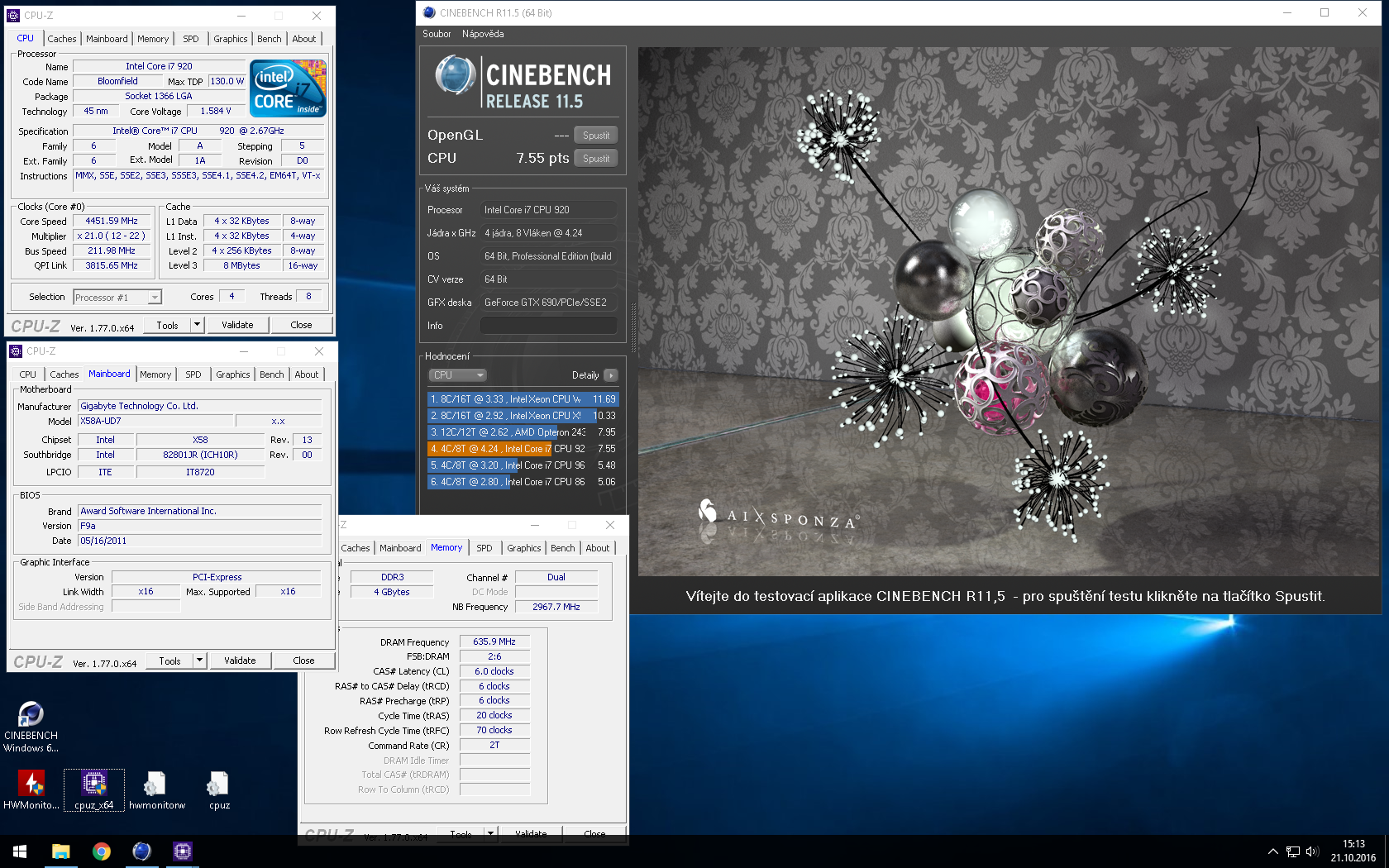Open the cpuz desktop file icon
This screenshot has height=868, width=1389.
coord(219,789)
